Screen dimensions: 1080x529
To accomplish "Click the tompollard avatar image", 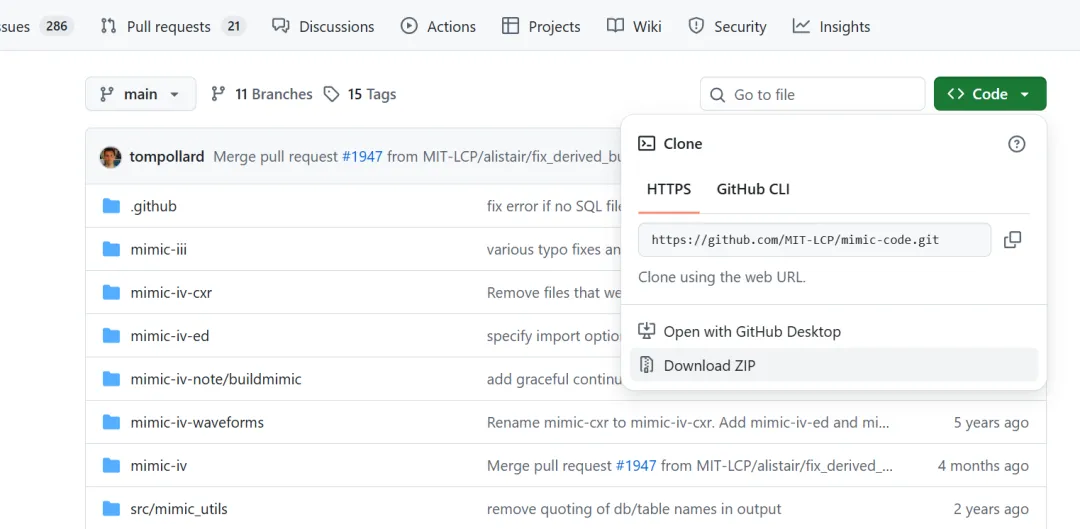I will pos(110,157).
